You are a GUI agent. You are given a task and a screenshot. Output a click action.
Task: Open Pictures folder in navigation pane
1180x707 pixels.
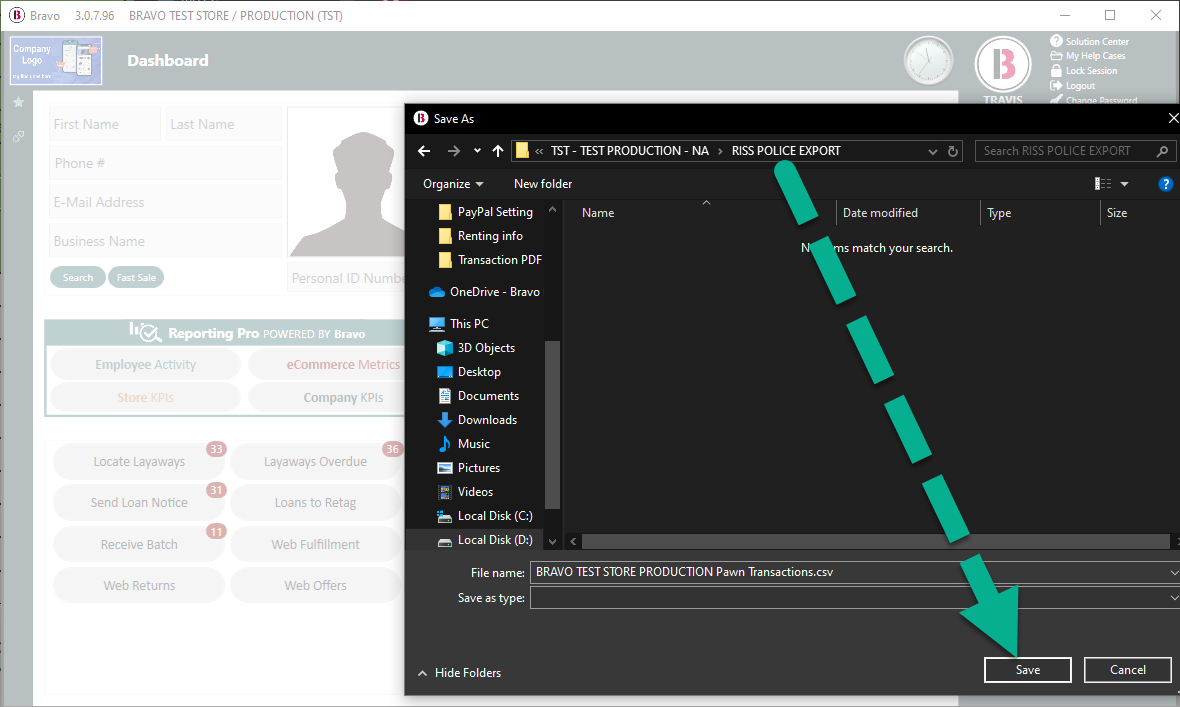pyautogui.click(x=469, y=468)
